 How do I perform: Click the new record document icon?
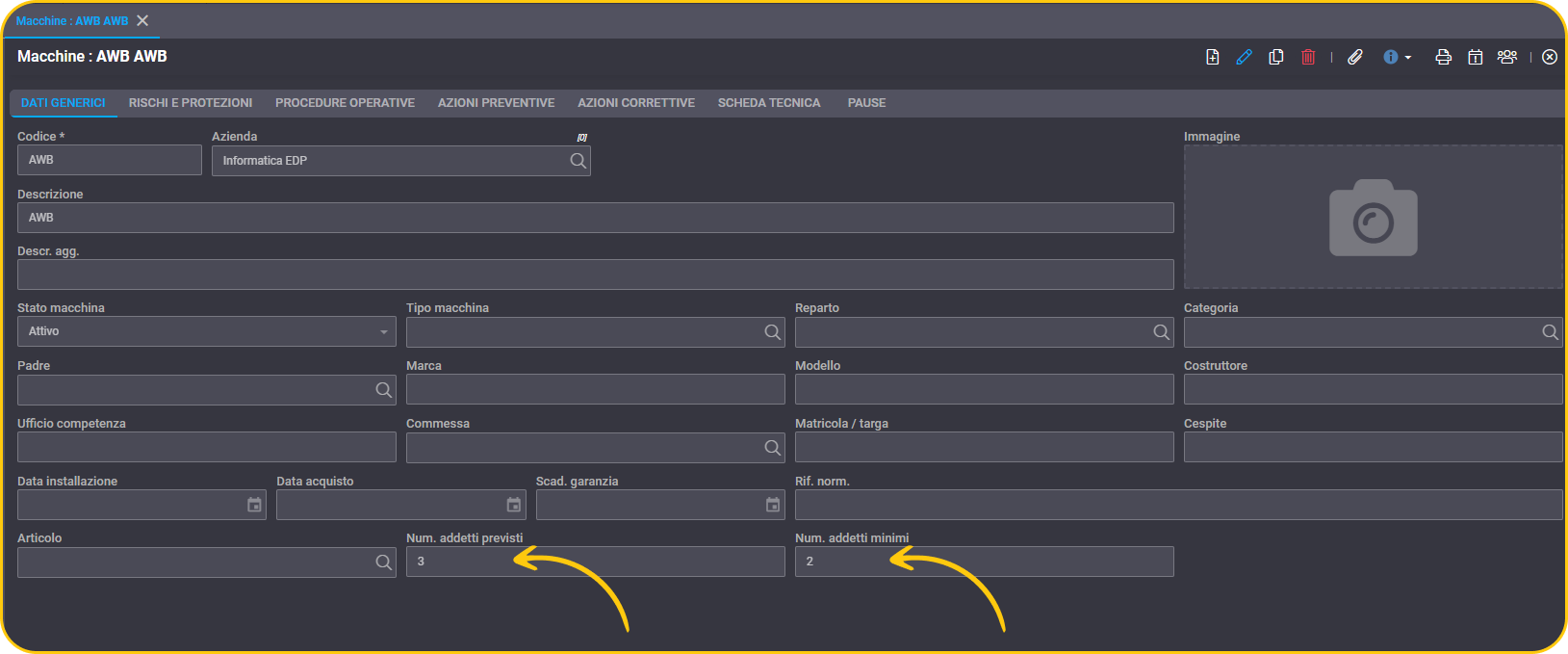point(1213,57)
